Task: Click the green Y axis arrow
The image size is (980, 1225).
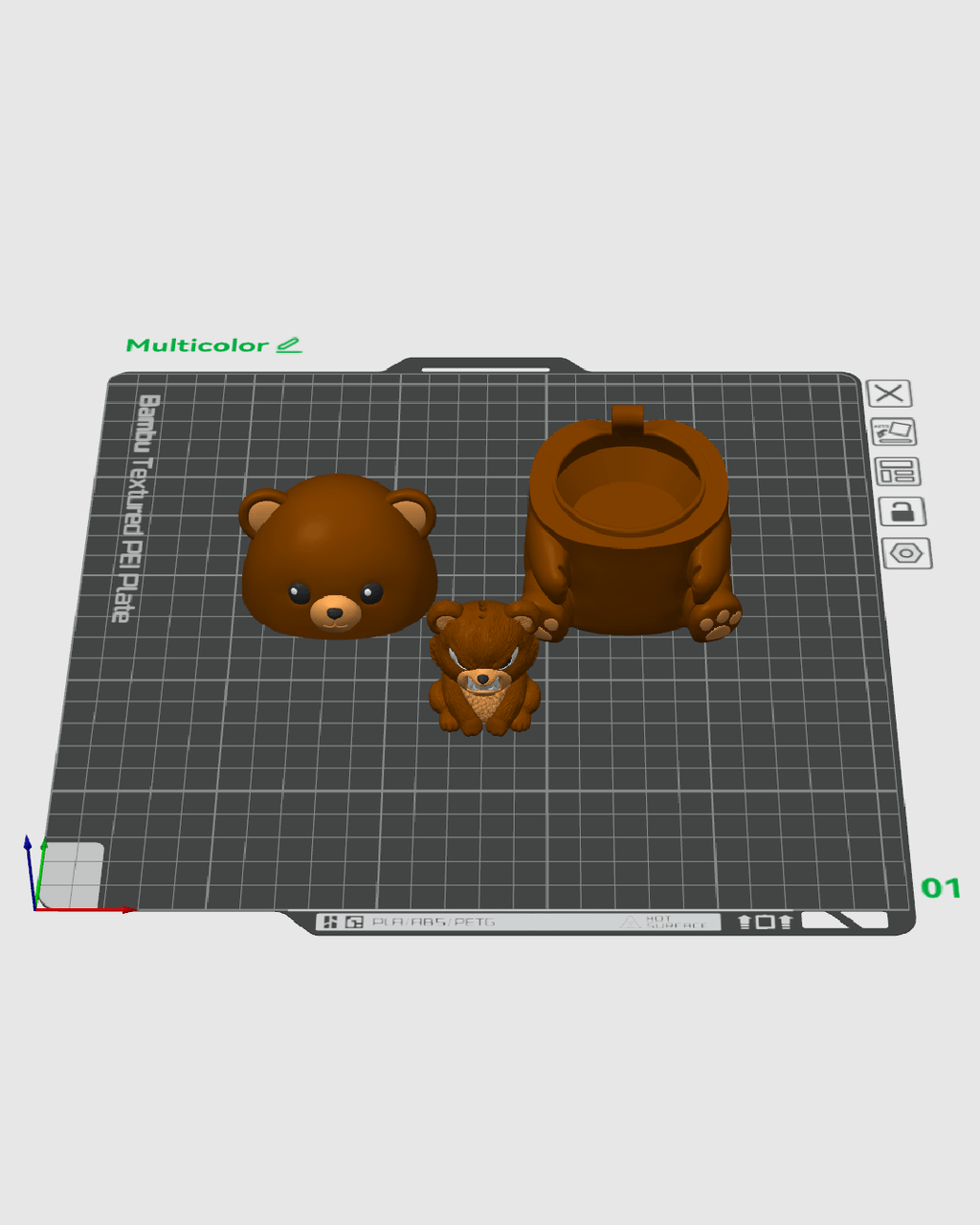Action: 40,872
